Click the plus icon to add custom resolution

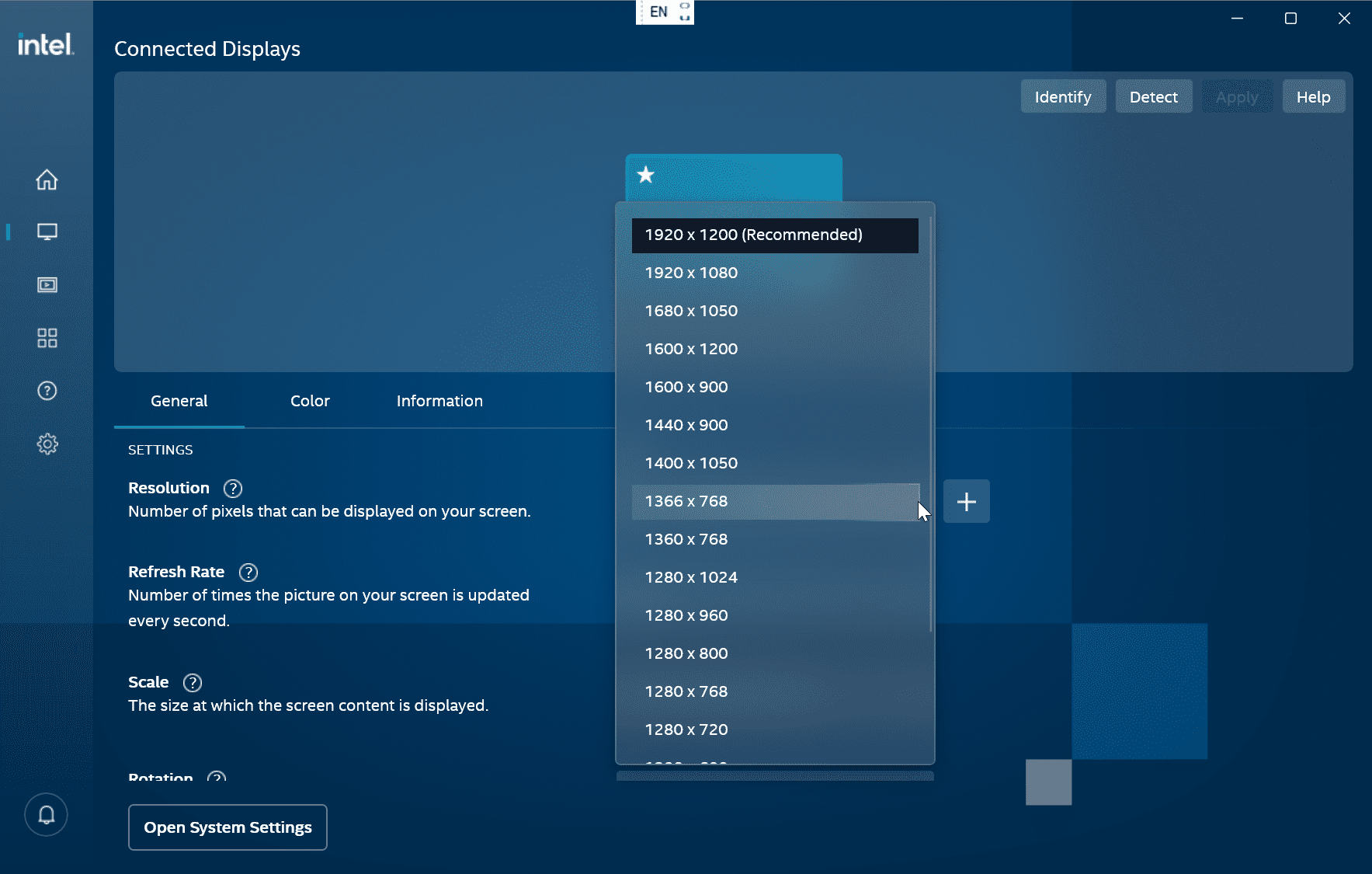(x=967, y=501)
